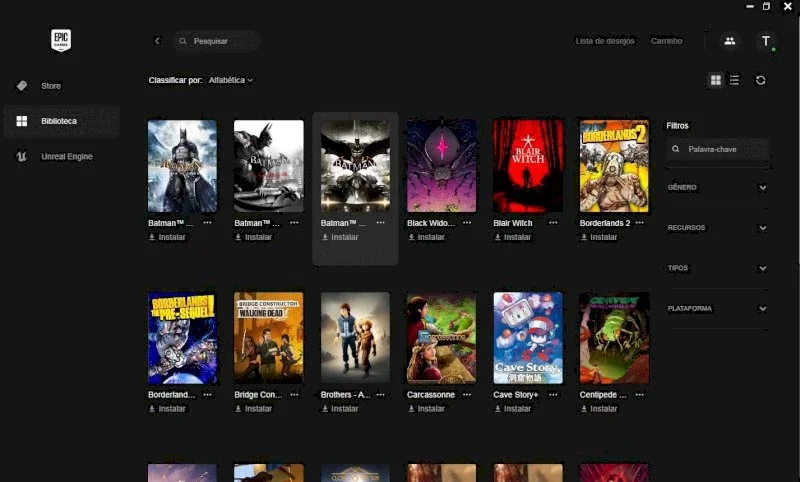800x482 pixels.
Task: Open Bridge Constructor Walking Dead cover
Action: [x=268, y=338]
